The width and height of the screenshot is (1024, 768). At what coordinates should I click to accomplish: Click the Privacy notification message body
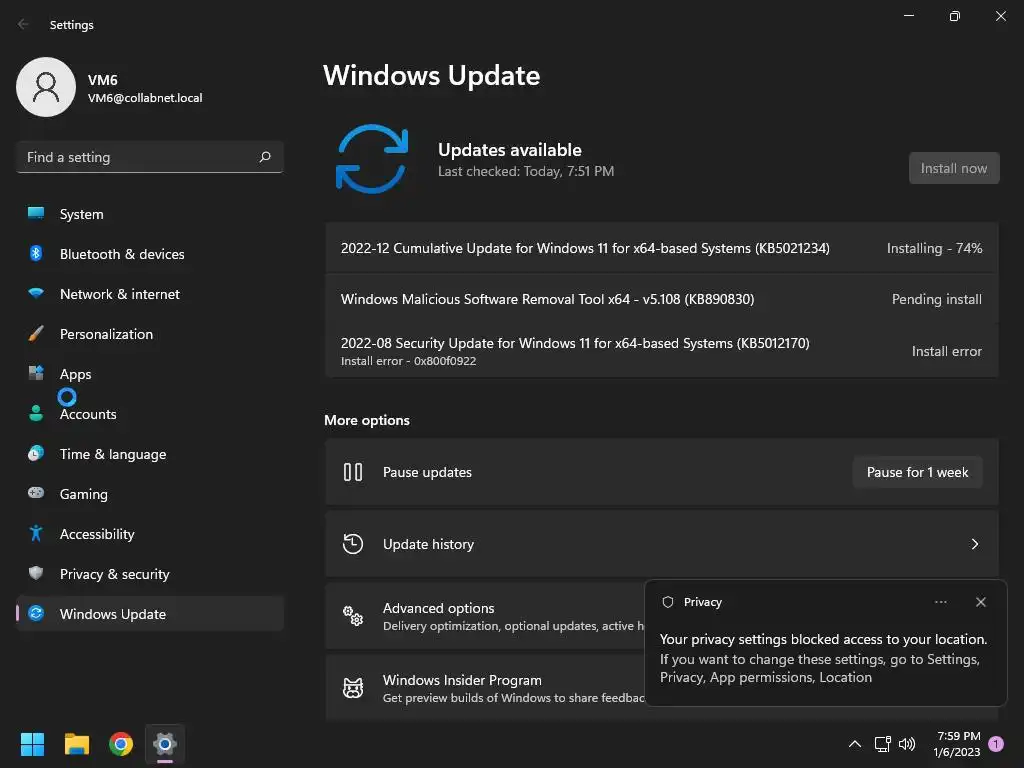pyautogui.click(x=823, y=658)
